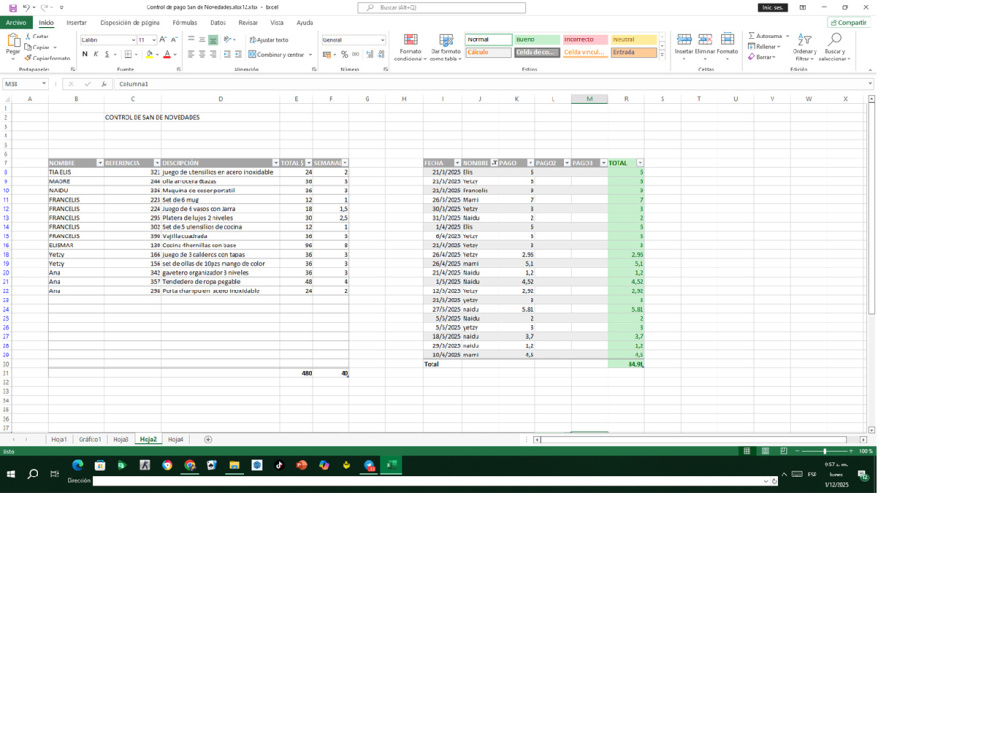1000x750 pixels.
Task: Open Buscar y seleccionar
Action: 834,47
